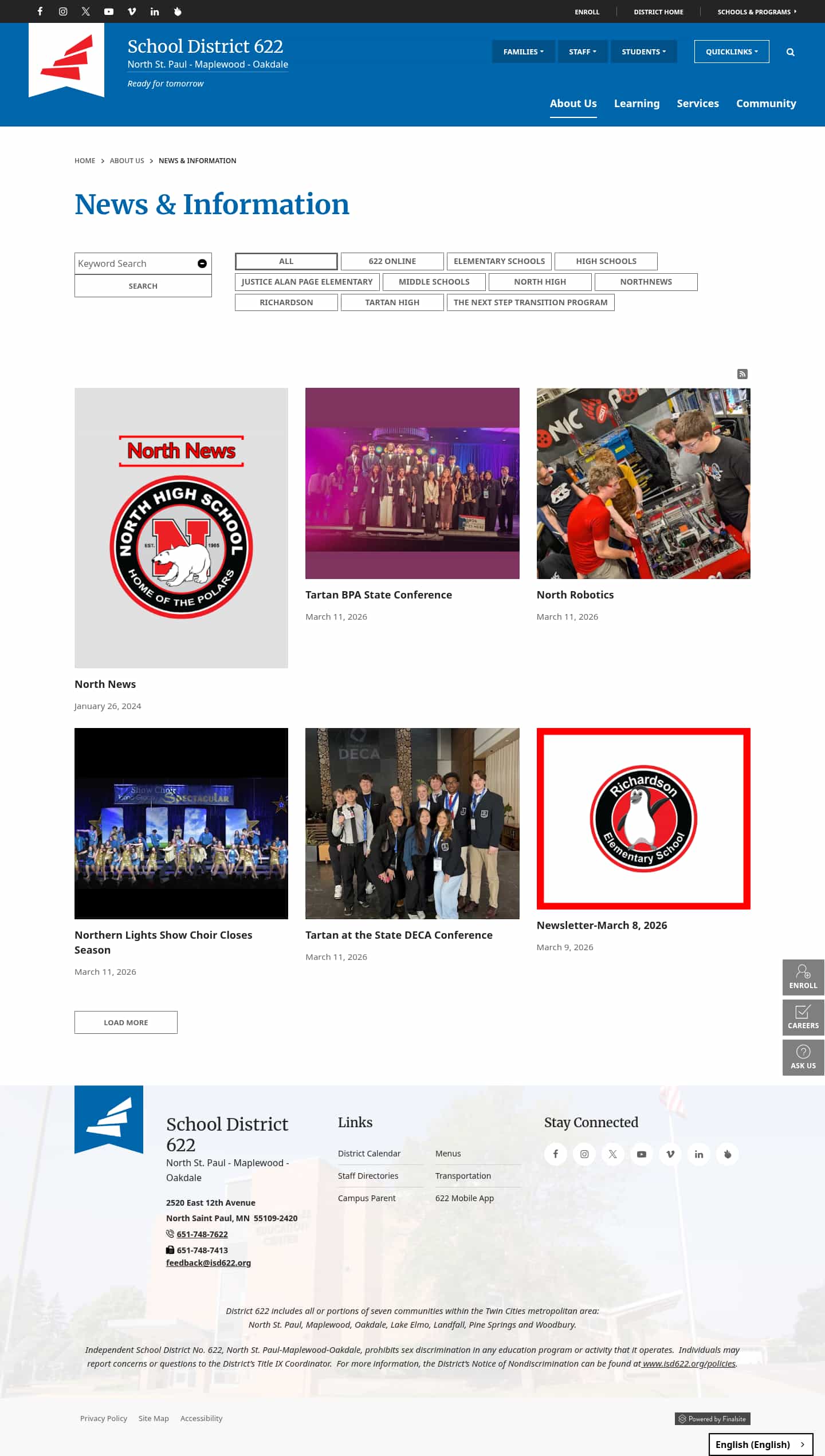825x1456 pixels.
Task: Click the Load More button
Action: pyautogui.click(x=126, y=1022)
